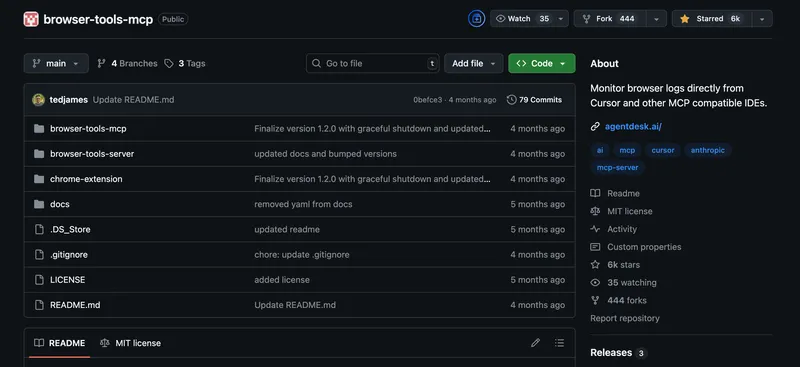This screenshot has width=800, height=367.
Task: Open the main branch selector dropdown
Action: pyautogui.click(x=56, y=63)
